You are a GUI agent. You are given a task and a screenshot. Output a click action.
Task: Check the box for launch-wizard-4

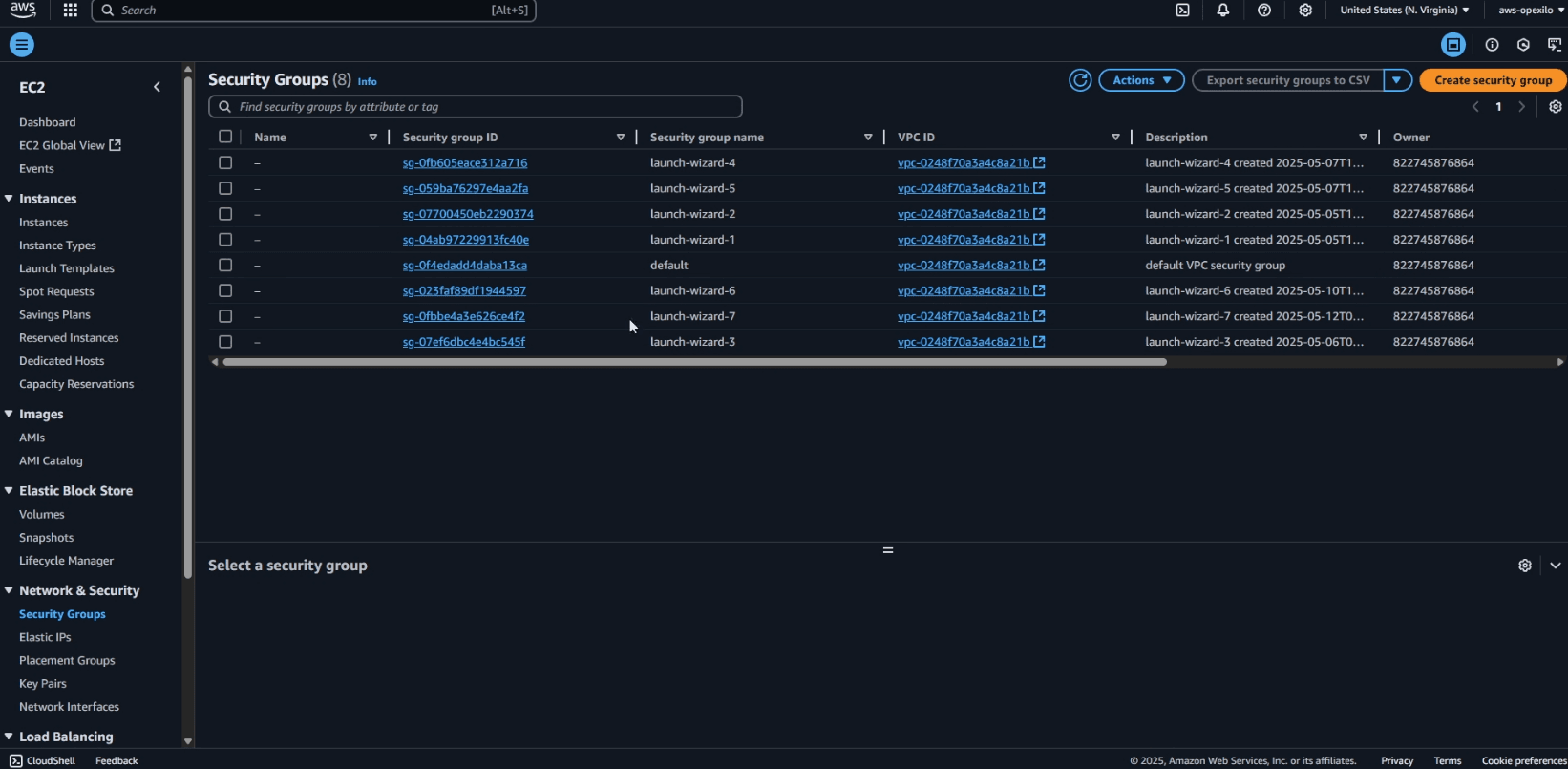click(225, 162)
